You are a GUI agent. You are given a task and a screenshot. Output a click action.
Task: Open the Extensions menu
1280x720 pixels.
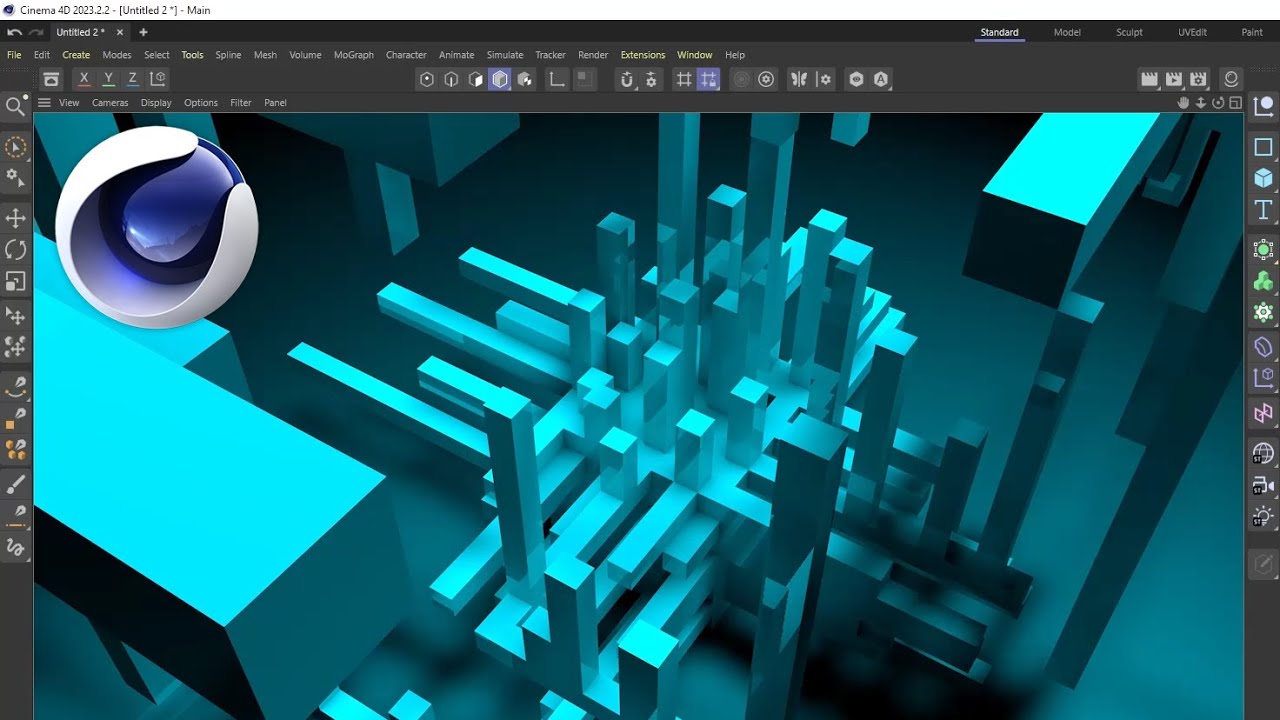point(643,55)
